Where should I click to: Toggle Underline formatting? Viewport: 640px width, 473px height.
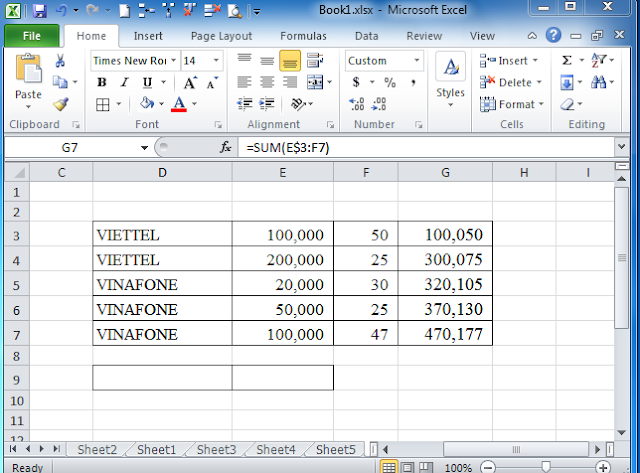pyautogui.click(x=147, y=83)
